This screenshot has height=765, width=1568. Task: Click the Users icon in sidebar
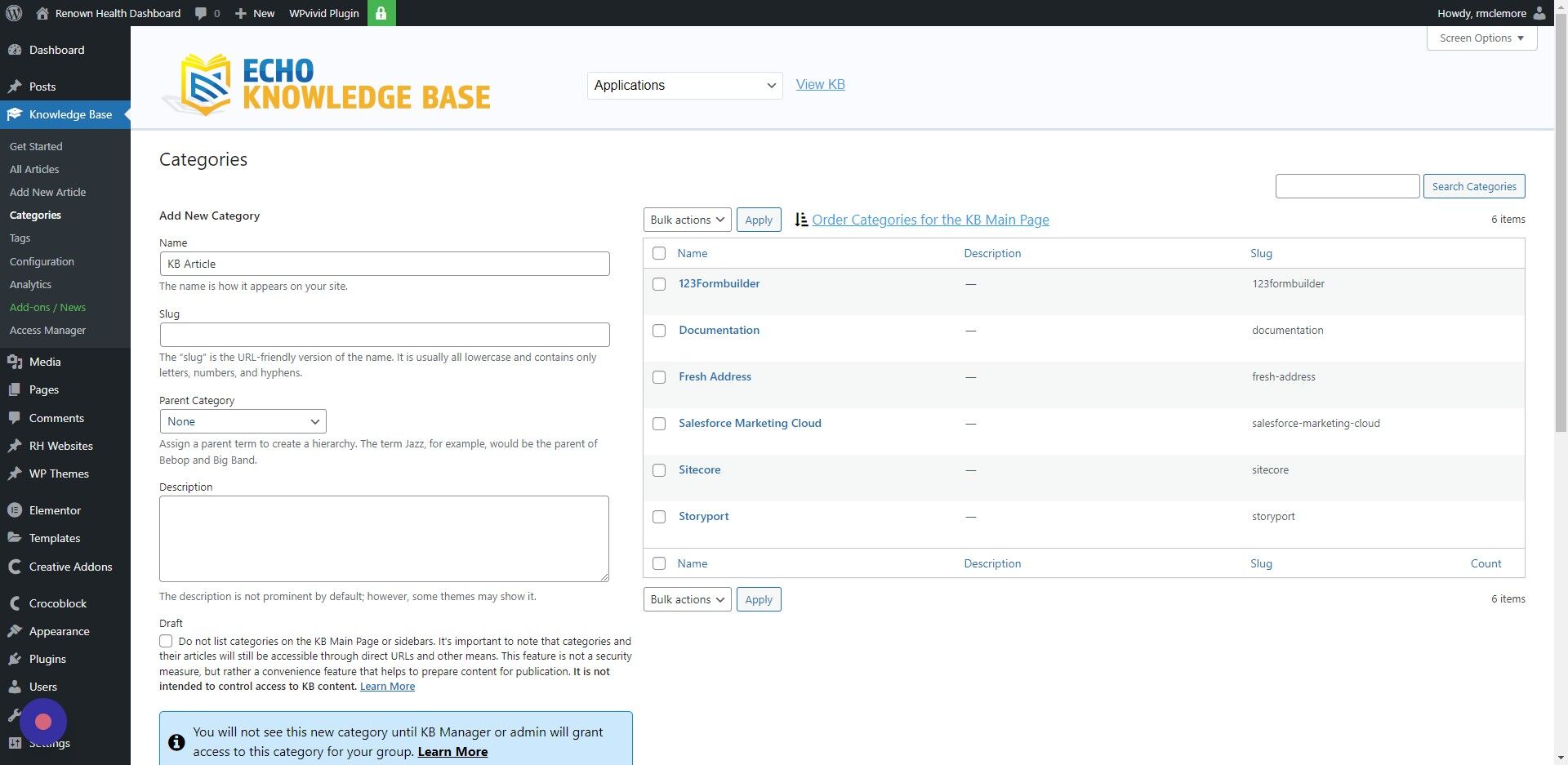tap(15, 687)
